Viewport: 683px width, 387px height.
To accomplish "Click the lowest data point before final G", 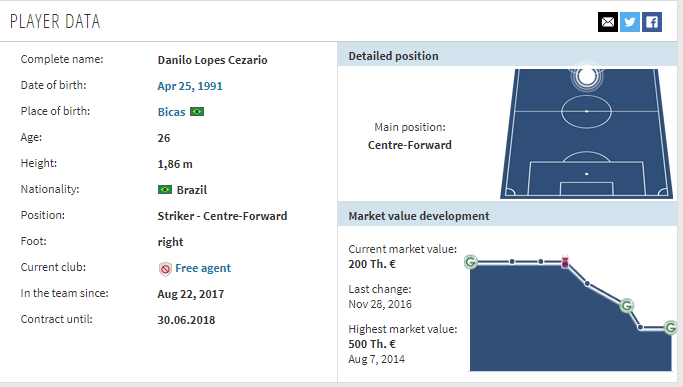I will point(640,327).
